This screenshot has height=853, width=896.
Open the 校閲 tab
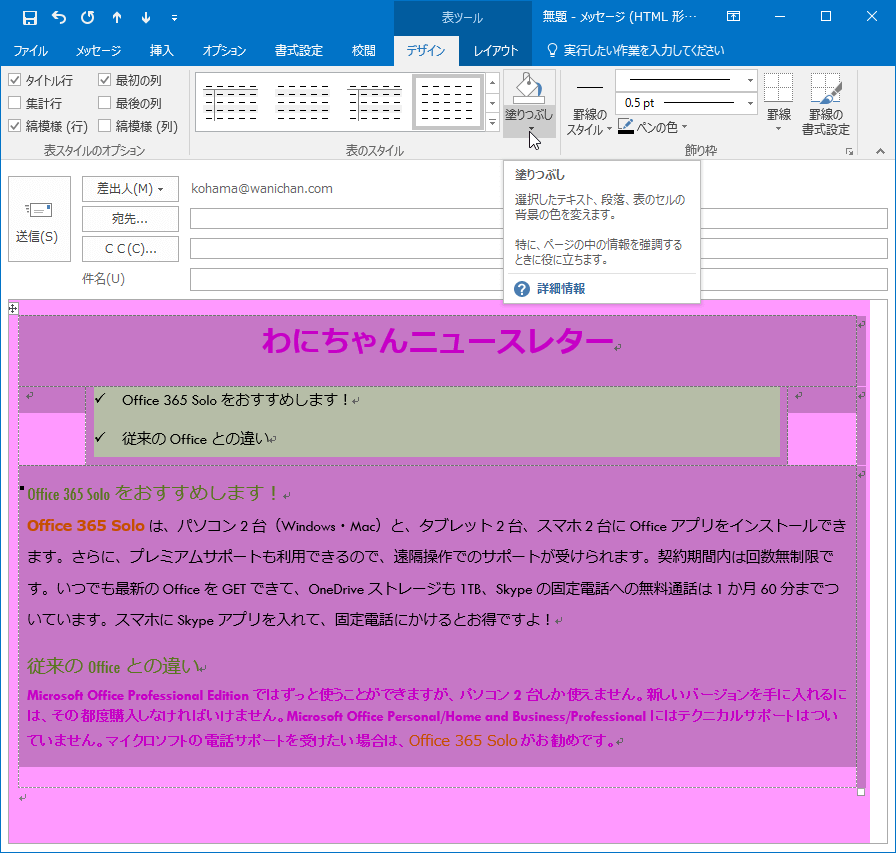[363, 51]
